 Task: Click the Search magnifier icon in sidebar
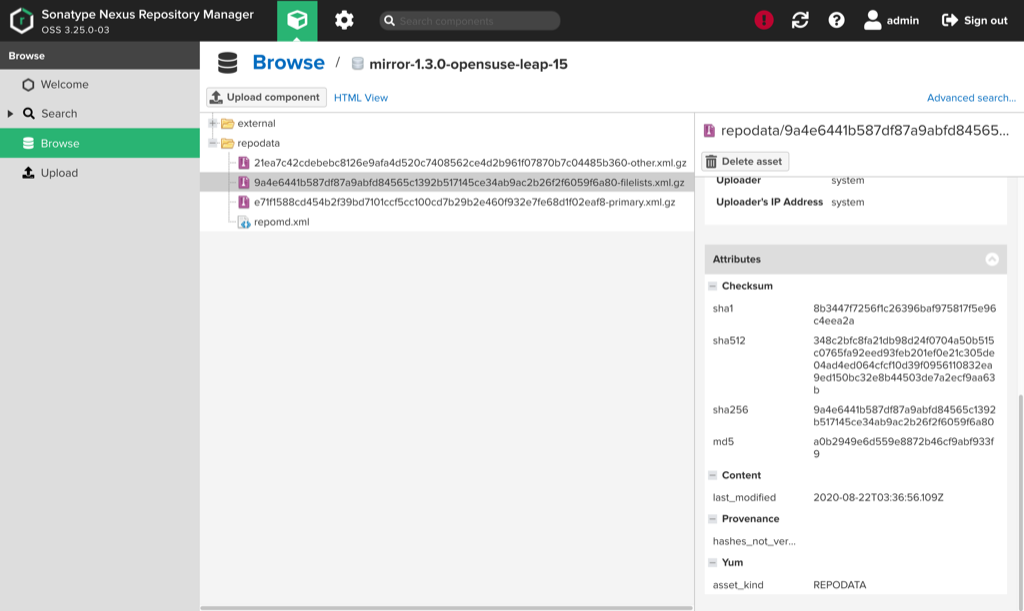[29, 114]
